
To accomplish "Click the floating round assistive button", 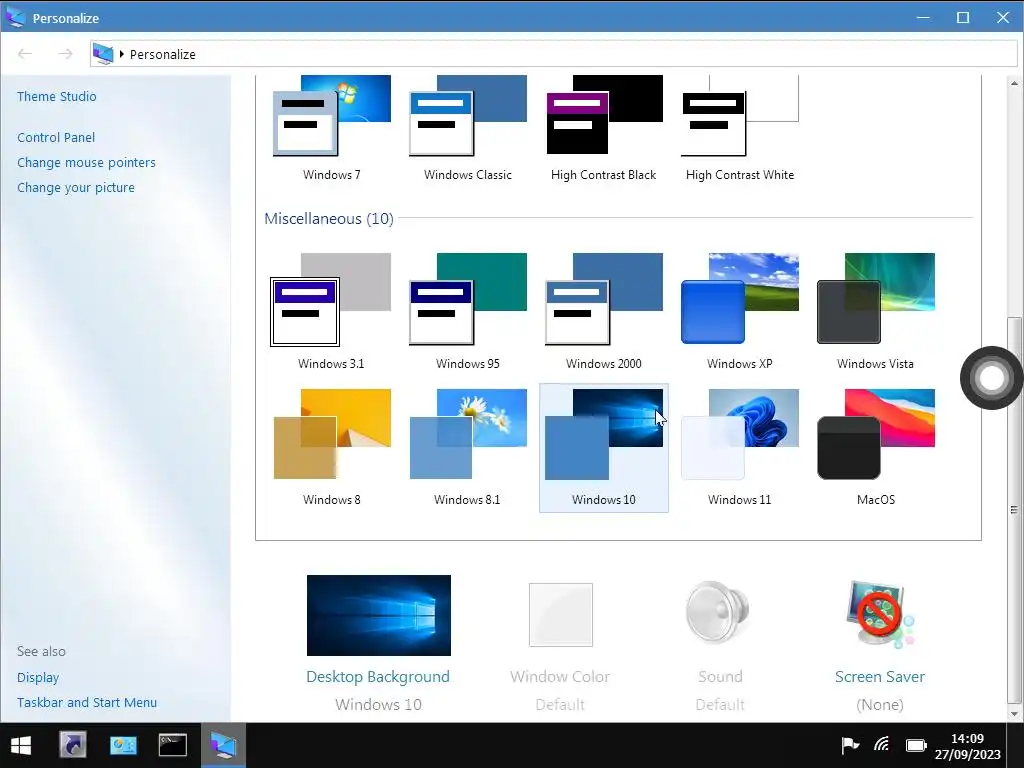I will (x=991, y=377).
